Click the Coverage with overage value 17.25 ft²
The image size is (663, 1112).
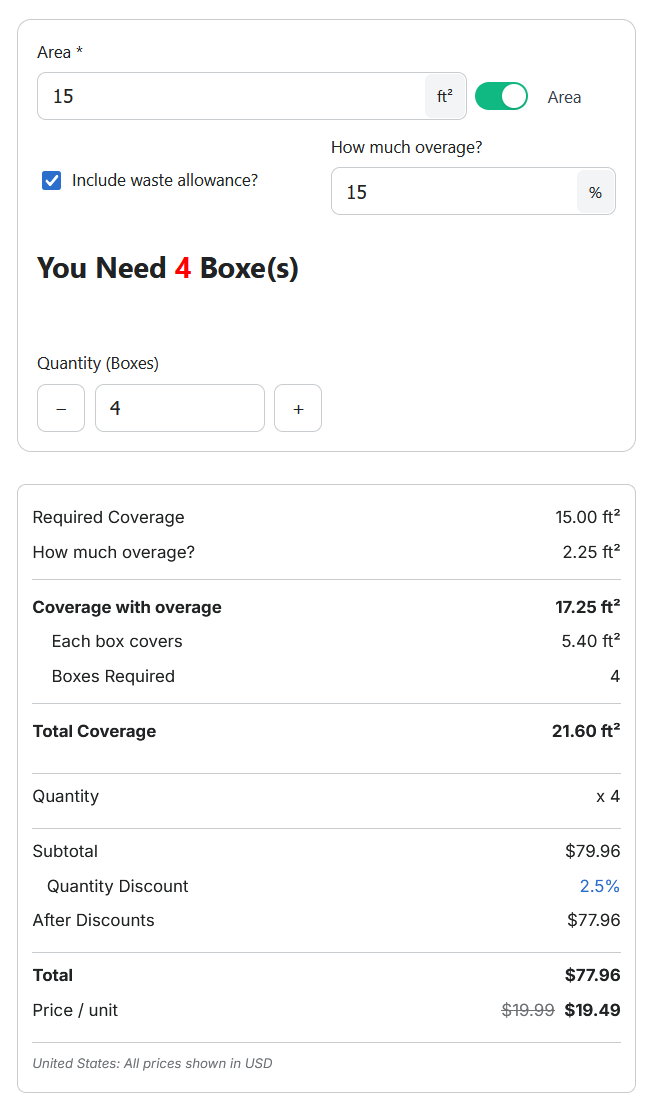(x=588, y=607)
